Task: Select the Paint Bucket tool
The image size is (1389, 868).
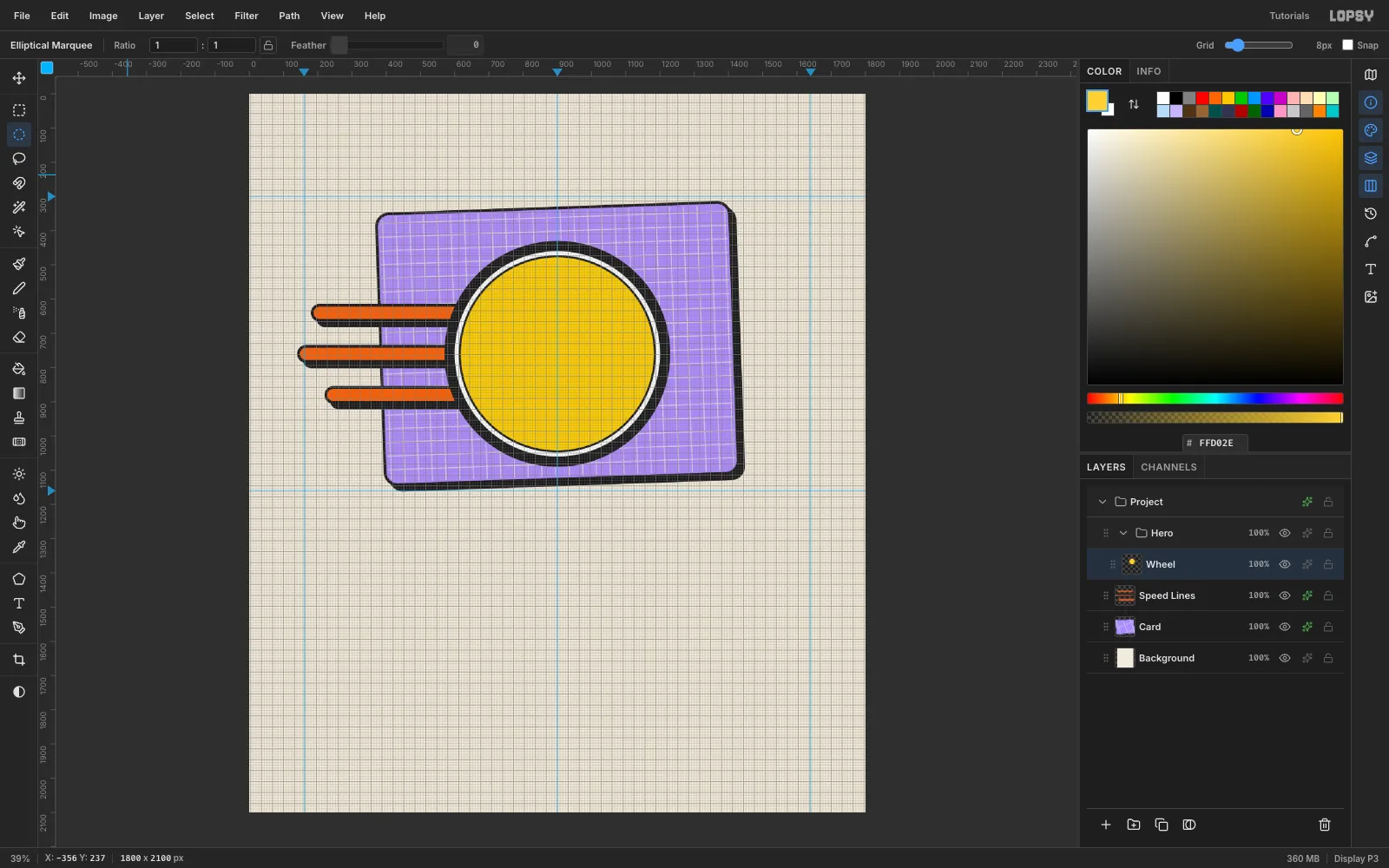Action: pos(19,369)
